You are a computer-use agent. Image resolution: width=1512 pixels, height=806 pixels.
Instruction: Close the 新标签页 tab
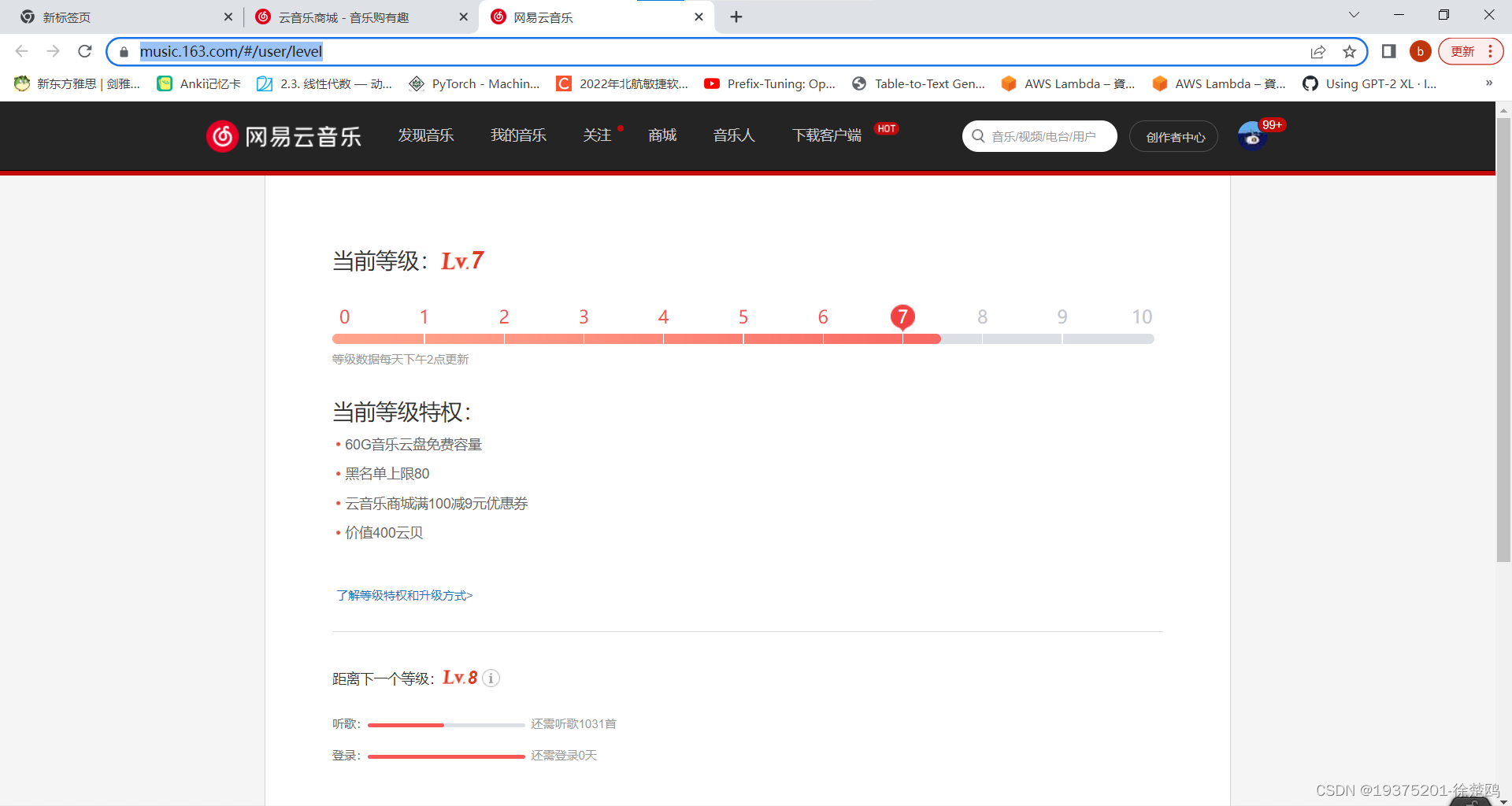click(228, 17)
